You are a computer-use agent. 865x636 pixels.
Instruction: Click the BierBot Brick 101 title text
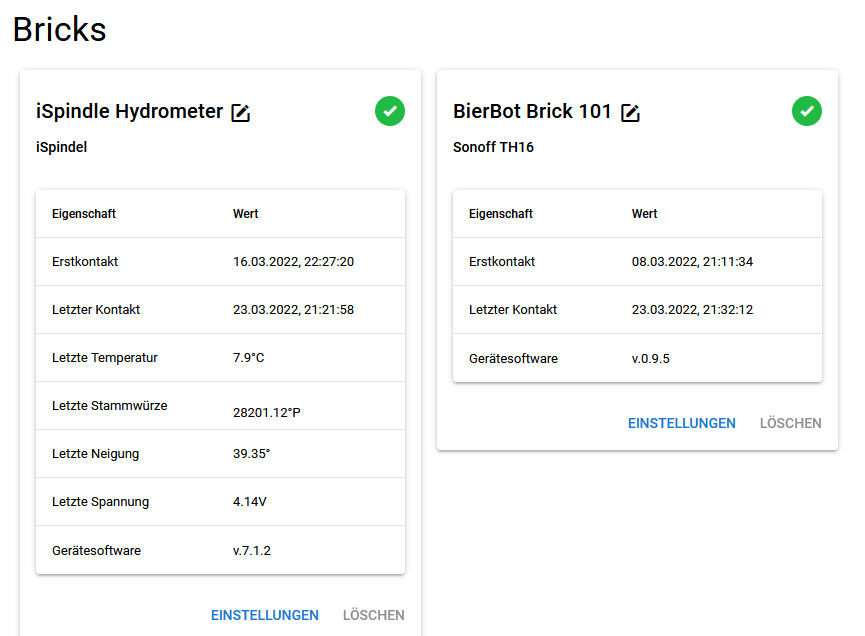pos(532,111)
